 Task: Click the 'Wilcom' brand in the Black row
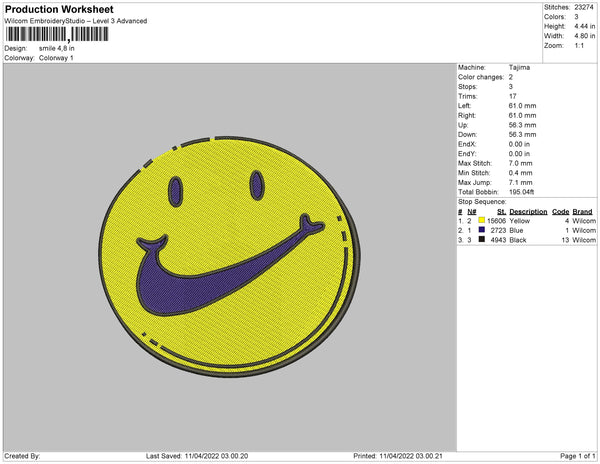[584, 240]
